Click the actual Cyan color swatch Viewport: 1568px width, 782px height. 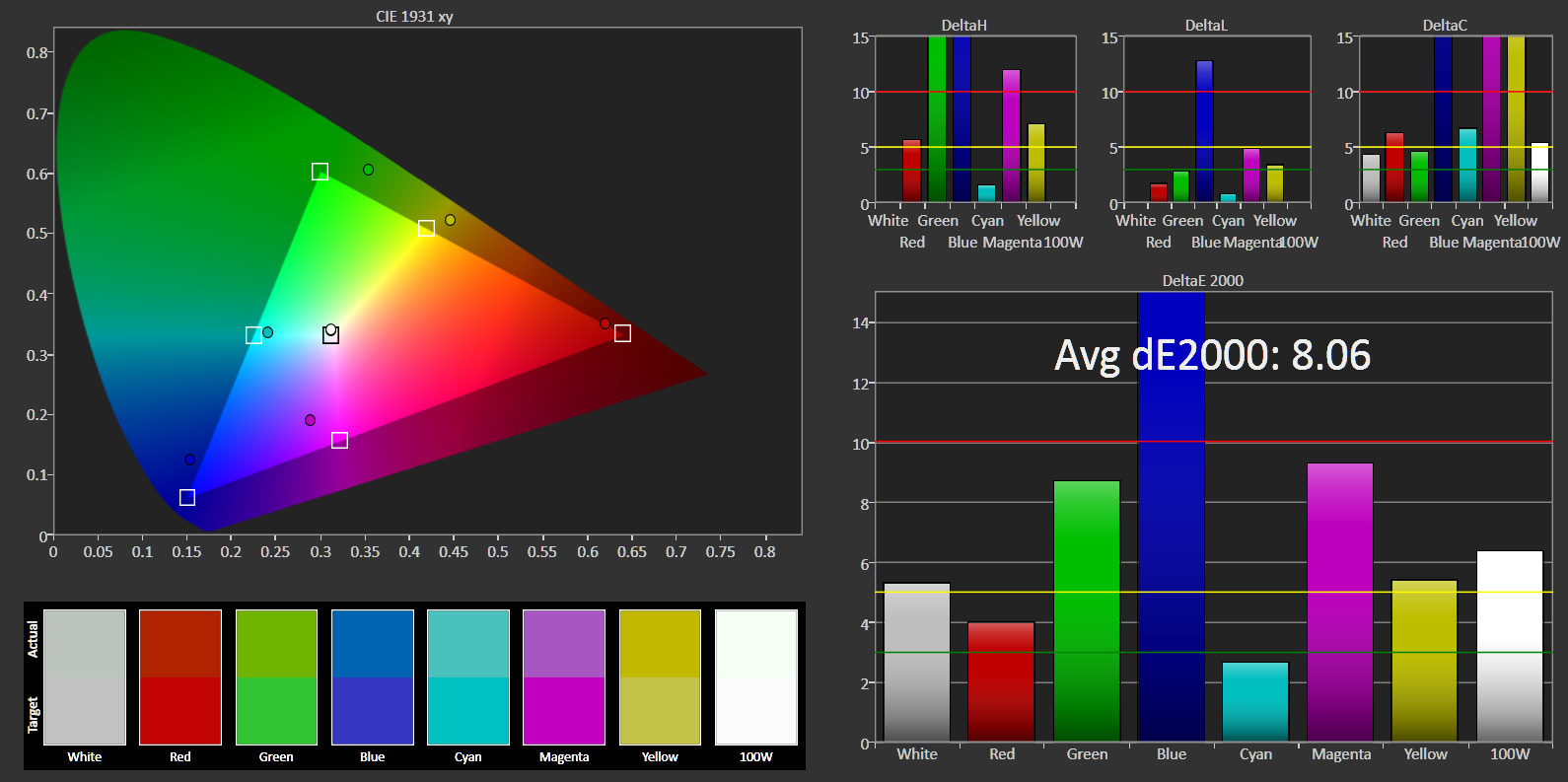pos(468,643)
